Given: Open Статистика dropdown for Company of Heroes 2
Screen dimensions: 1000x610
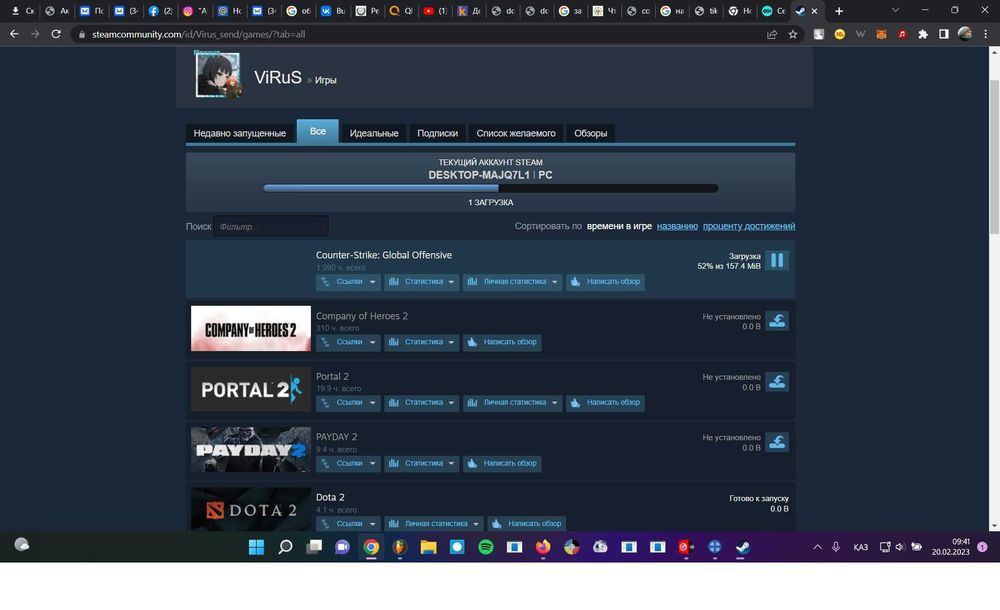Looking at the screenshot, I should point(422,343).
